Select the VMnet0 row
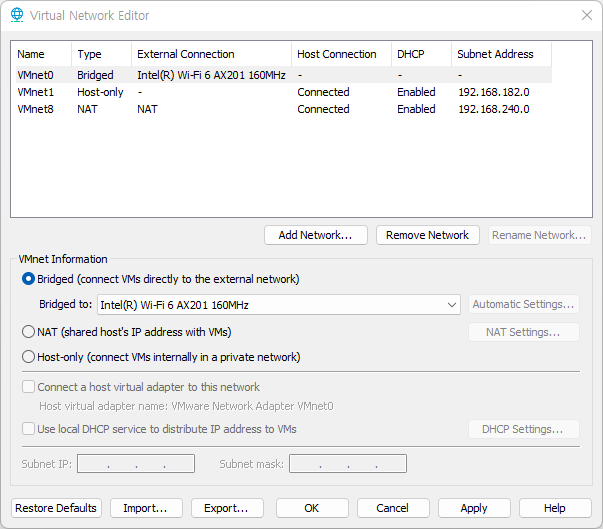Image resolution: width=603 pixels, height=529 pixels. (284, 75)
